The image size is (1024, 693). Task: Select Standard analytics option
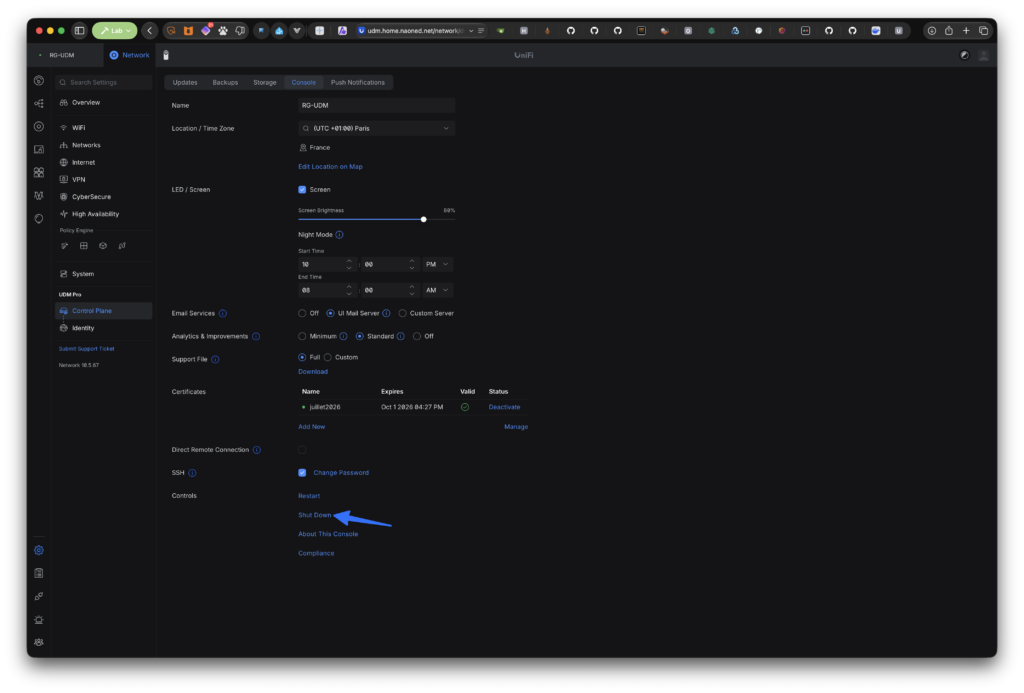[360, 336]
